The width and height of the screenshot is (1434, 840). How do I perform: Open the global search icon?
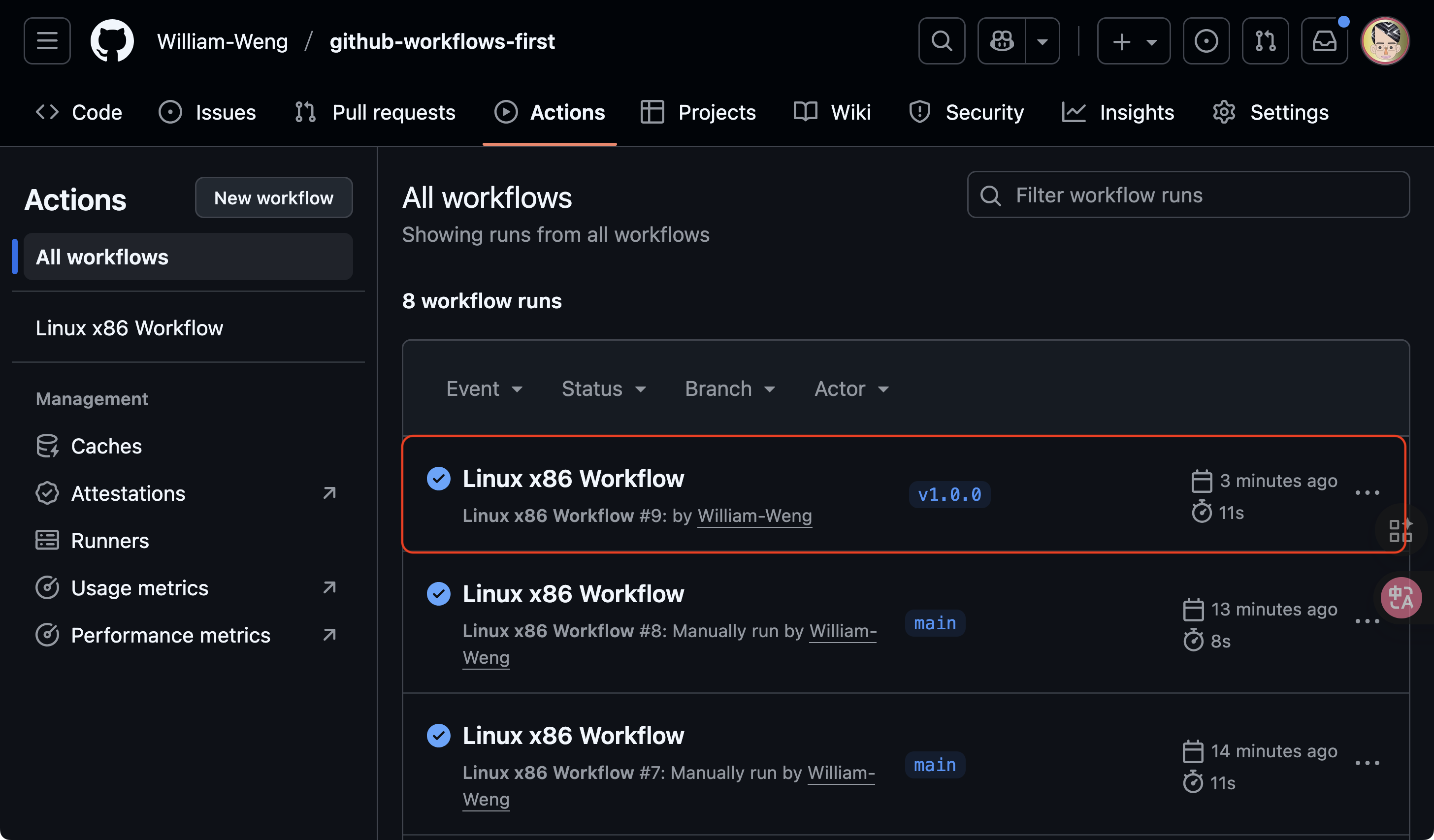(x=941, y=41)
